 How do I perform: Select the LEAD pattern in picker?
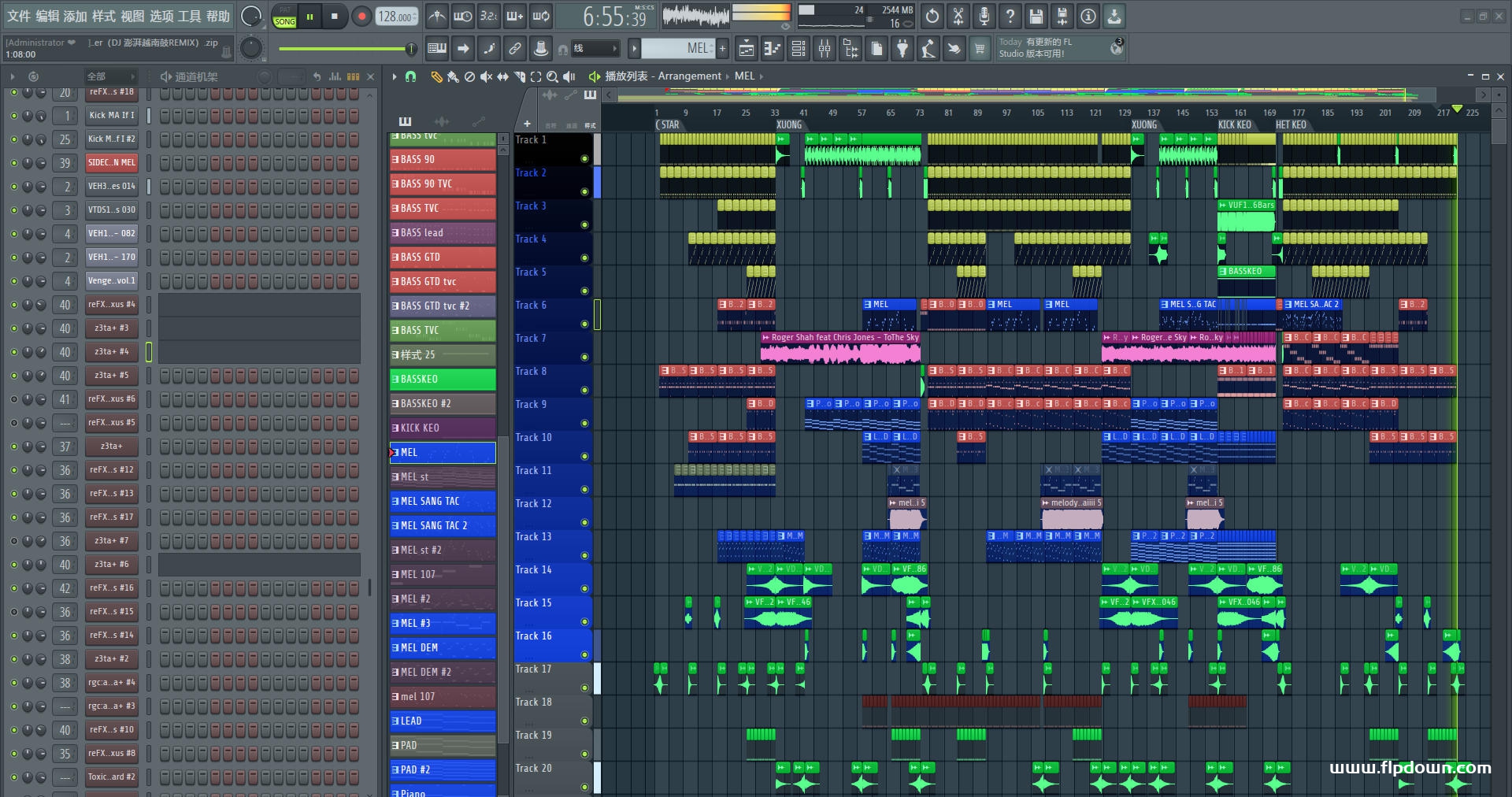[x=443, y=721]
